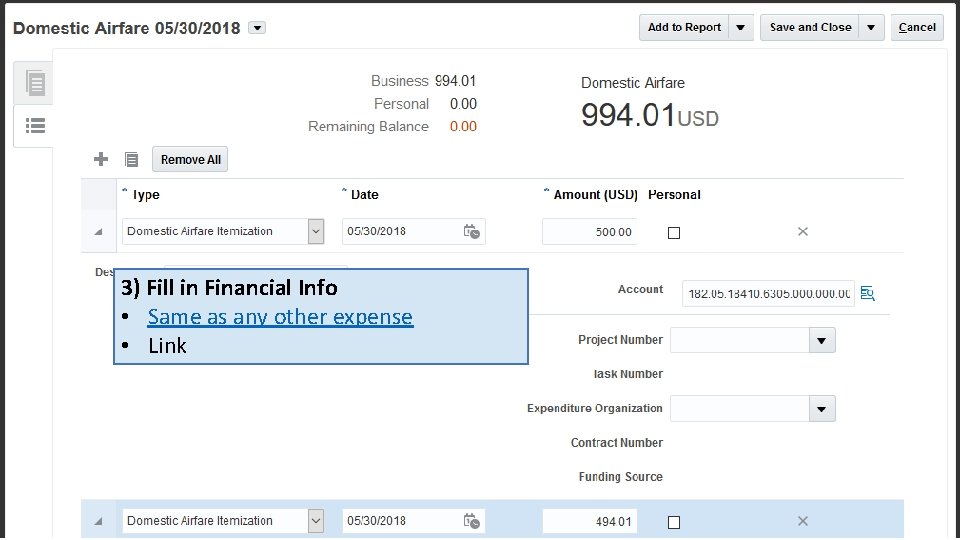Click the Account field with 182.05.13410 code

[768, 294]
